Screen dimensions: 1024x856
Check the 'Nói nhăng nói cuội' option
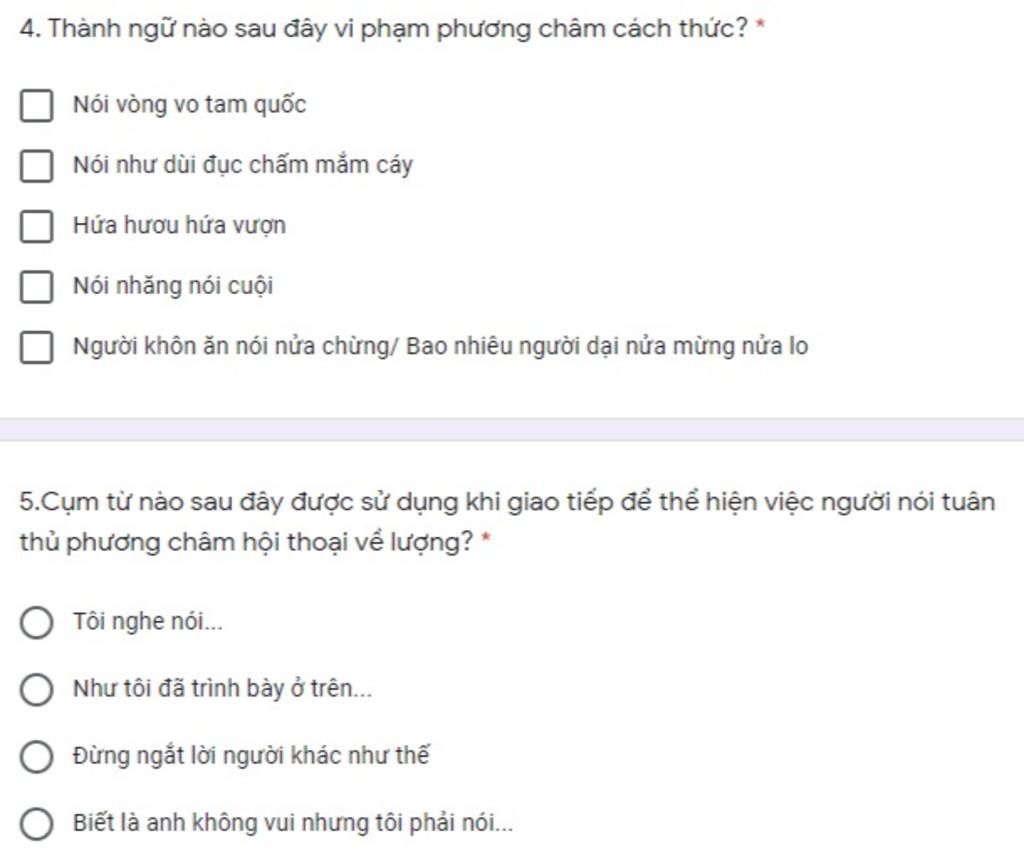tap(37, 287)
